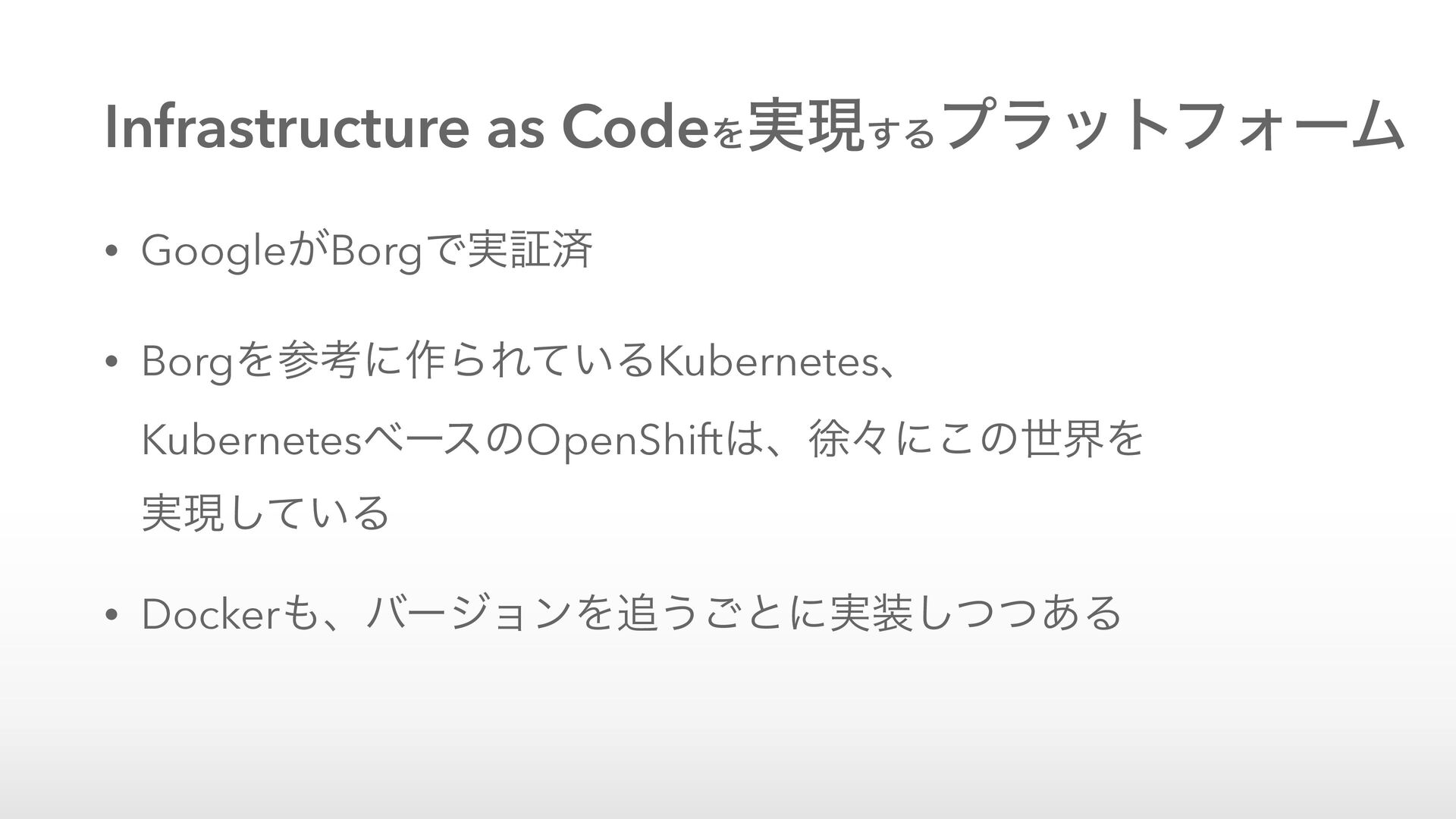Viewport: 1456px width, 819px height.
Task: Click '実現している' line
Action: click(265, 513)
